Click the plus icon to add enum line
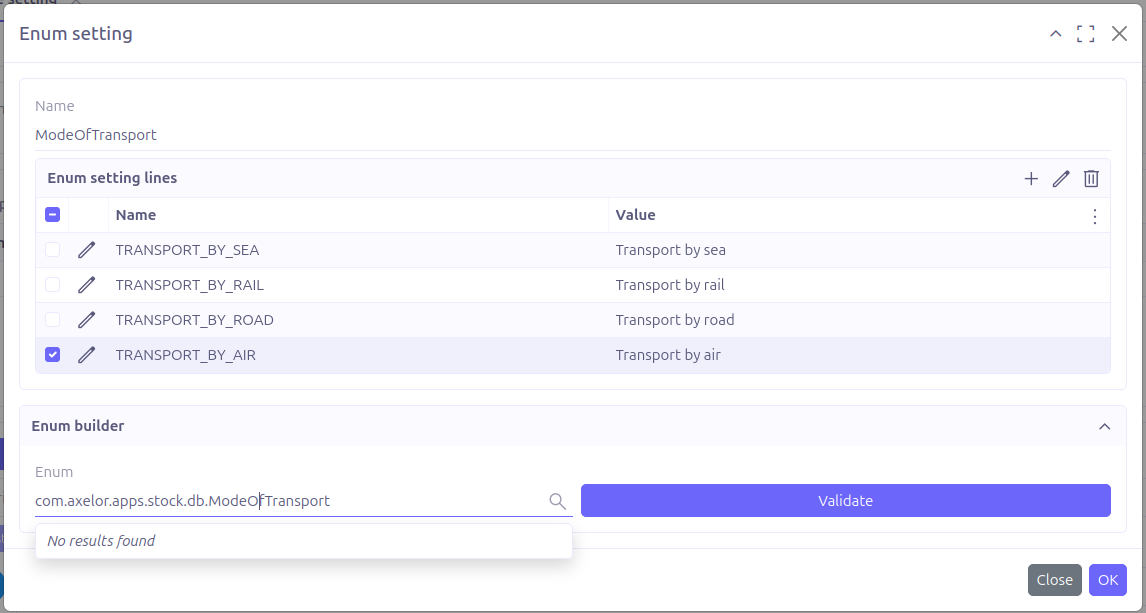The height and width of the screenshot is (613, 1146). (1031, 179)
